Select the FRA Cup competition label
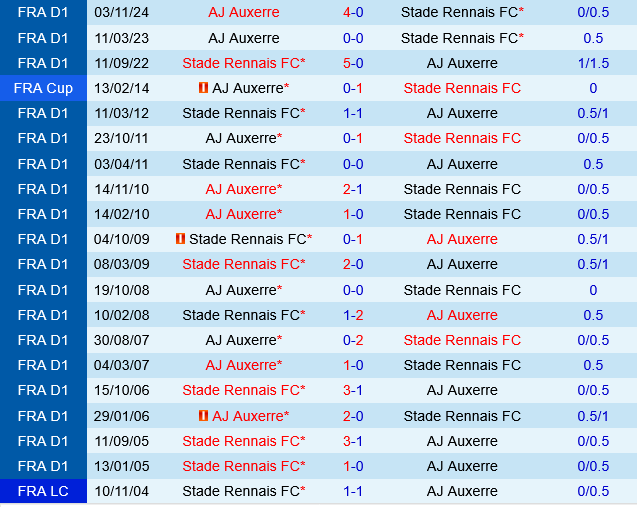Viewport: 637px width, 507px height. pos(43,88)
